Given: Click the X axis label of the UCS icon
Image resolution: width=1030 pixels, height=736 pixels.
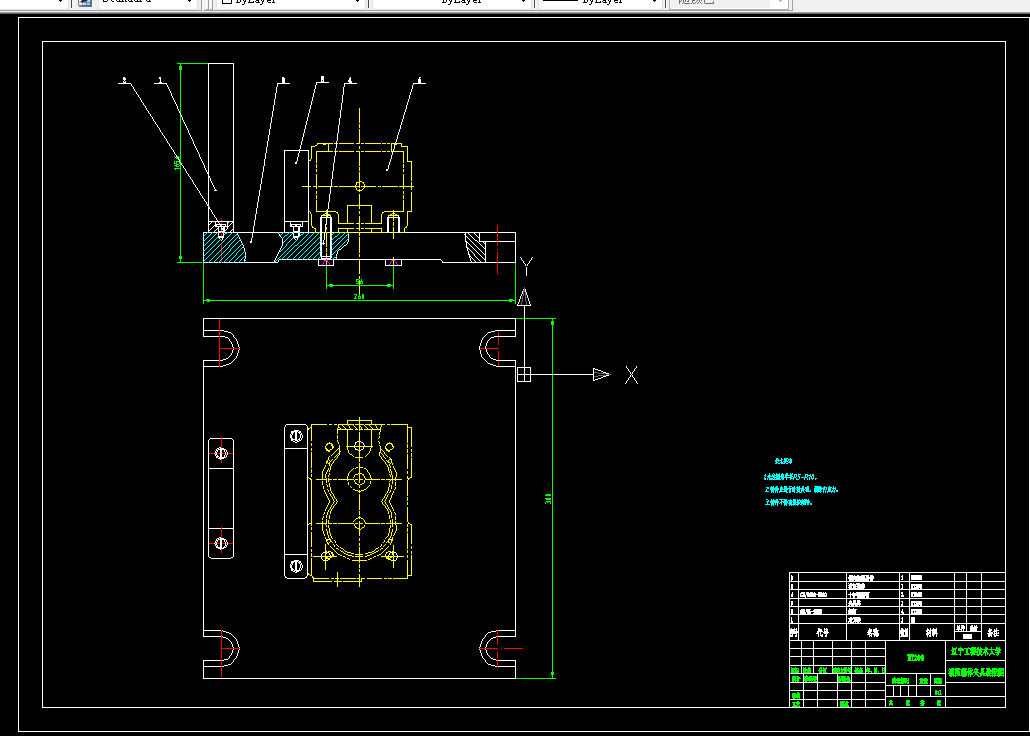Looking at the screenshot, I should point(631,375).
